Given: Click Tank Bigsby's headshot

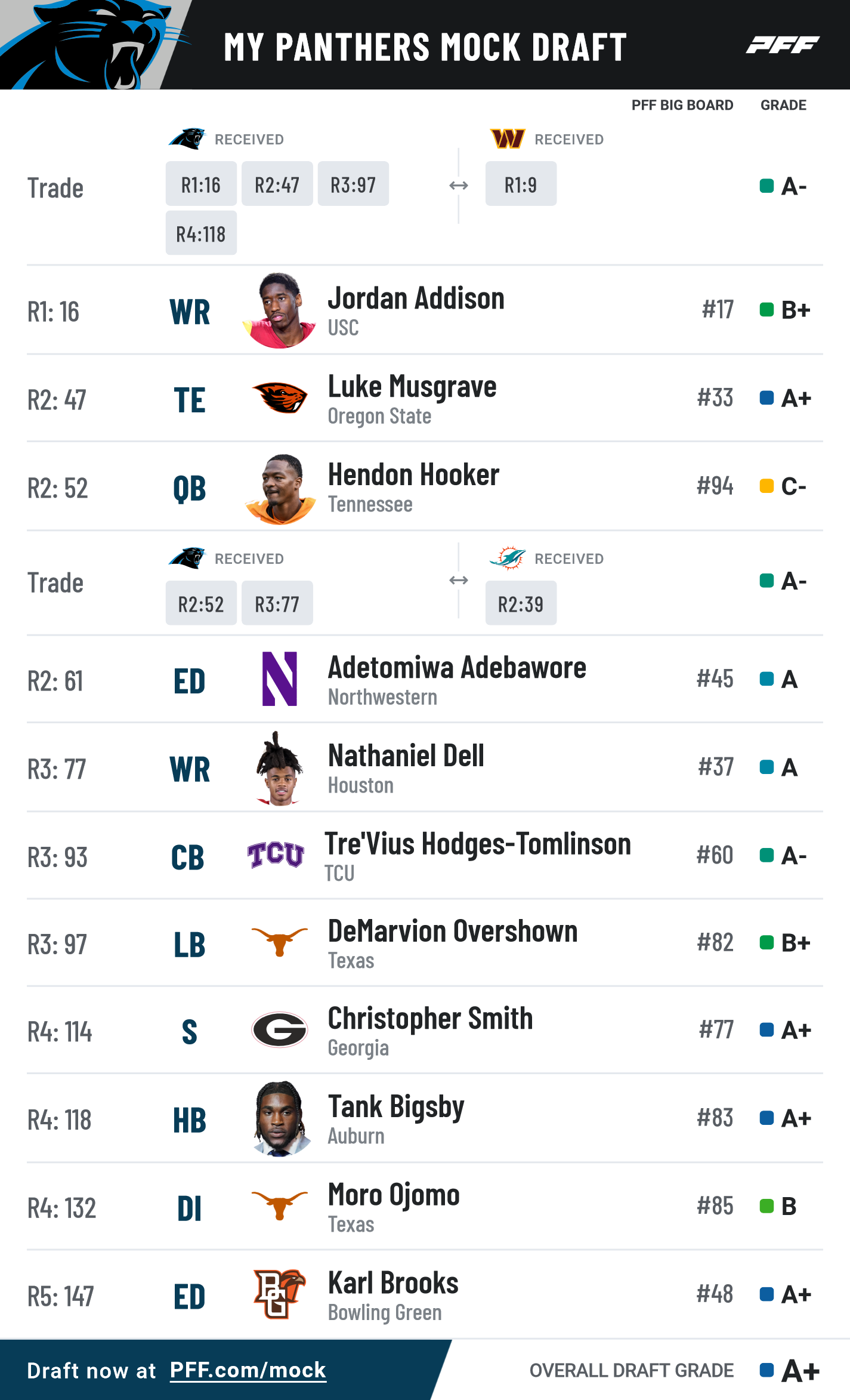Looking at the screenshot, I should tap(280, 1118).
